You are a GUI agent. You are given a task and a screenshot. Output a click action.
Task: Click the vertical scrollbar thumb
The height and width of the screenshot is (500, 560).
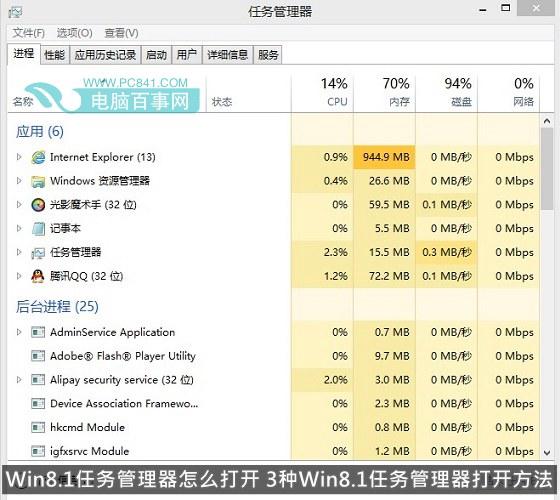point(547,169)
